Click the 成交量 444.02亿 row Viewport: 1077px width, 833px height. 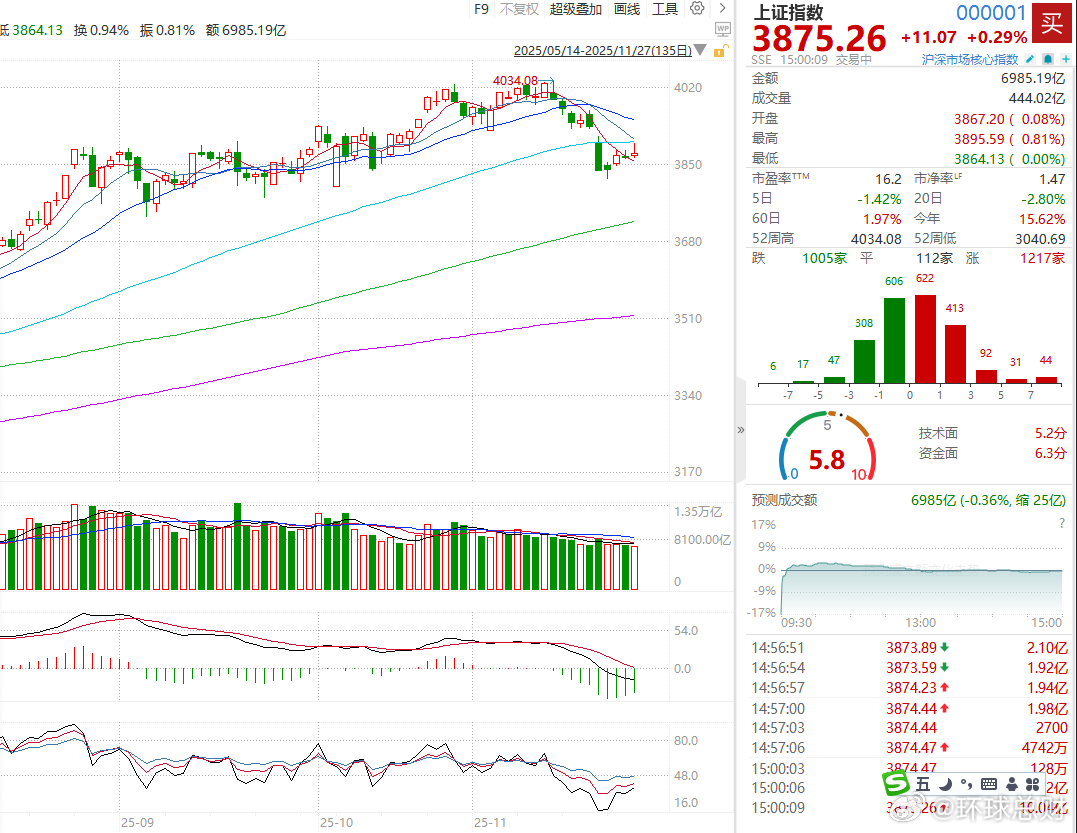coord(908,98)
